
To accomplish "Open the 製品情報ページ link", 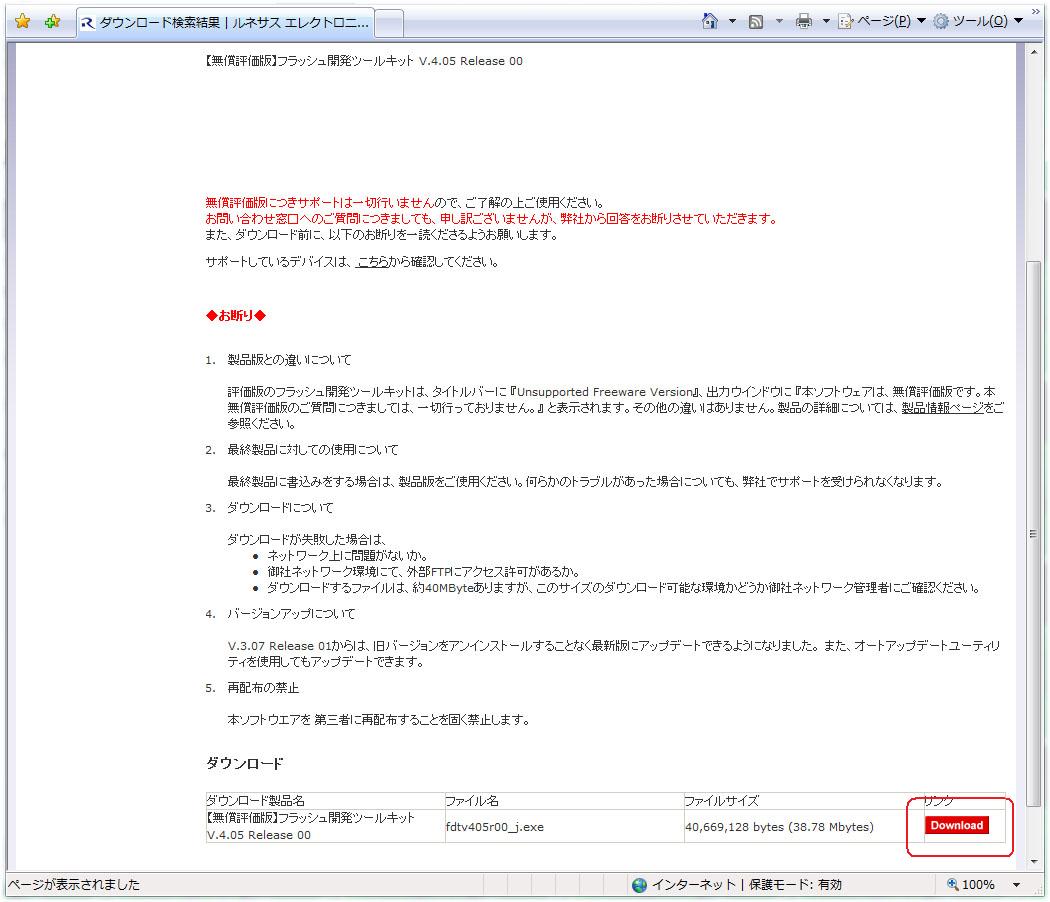I will click(942, 408).
